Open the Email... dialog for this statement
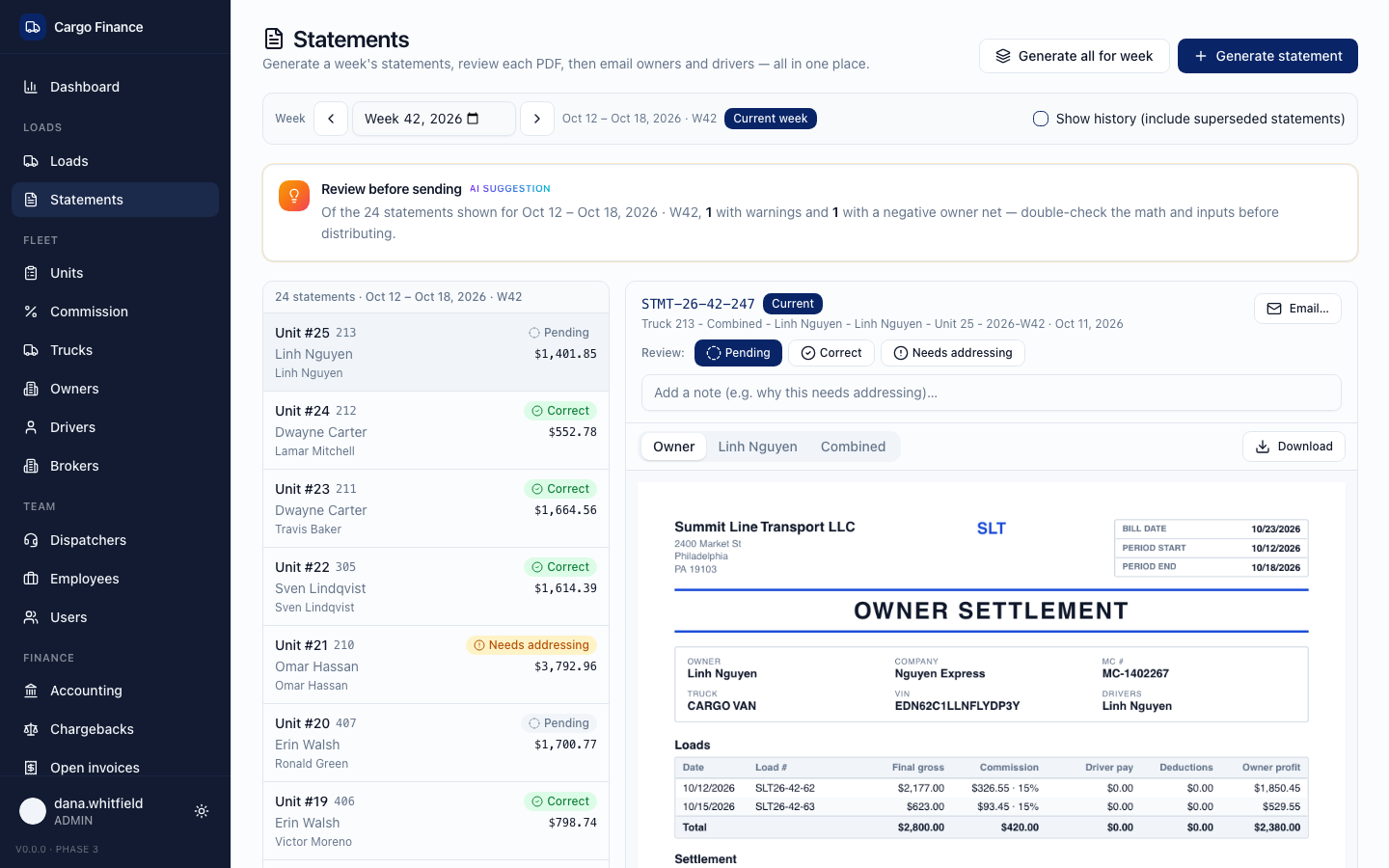This screenshot has height=868, width=1389. pos(1297,309)
